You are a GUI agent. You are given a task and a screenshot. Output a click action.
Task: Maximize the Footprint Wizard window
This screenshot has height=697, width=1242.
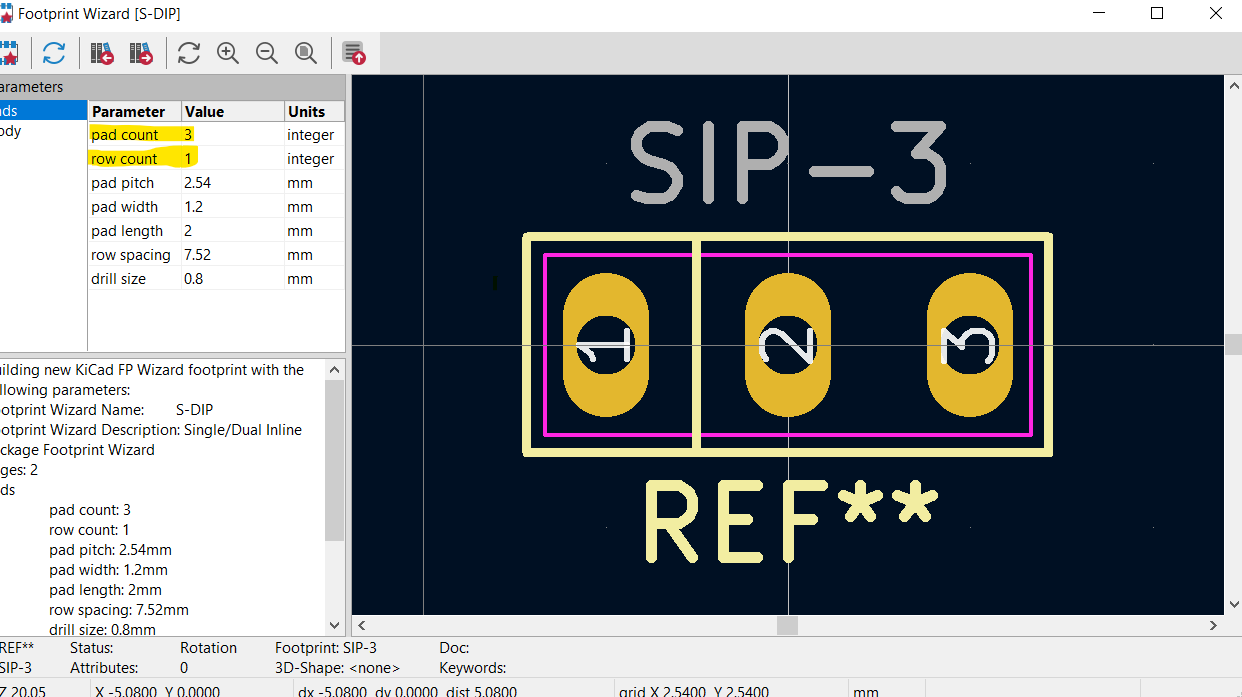pos(1157,14)
